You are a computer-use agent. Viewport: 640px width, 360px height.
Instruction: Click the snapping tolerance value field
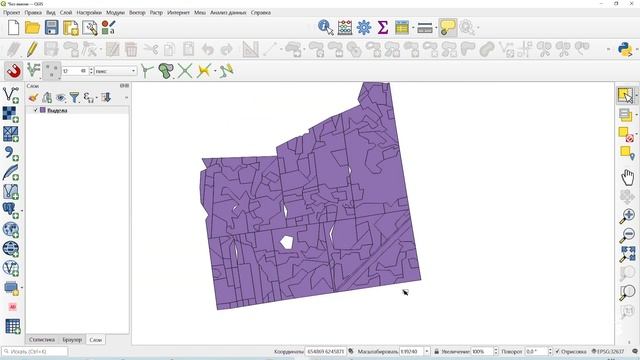tap(75, 71)
